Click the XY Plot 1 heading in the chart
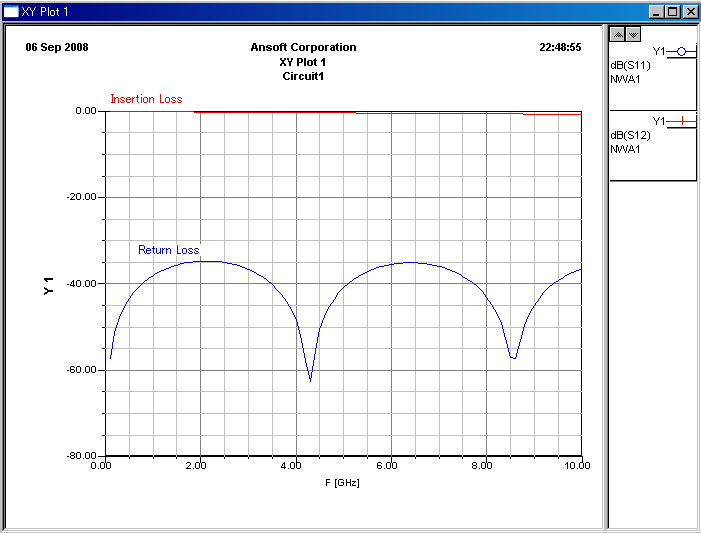 click(303, 62)
